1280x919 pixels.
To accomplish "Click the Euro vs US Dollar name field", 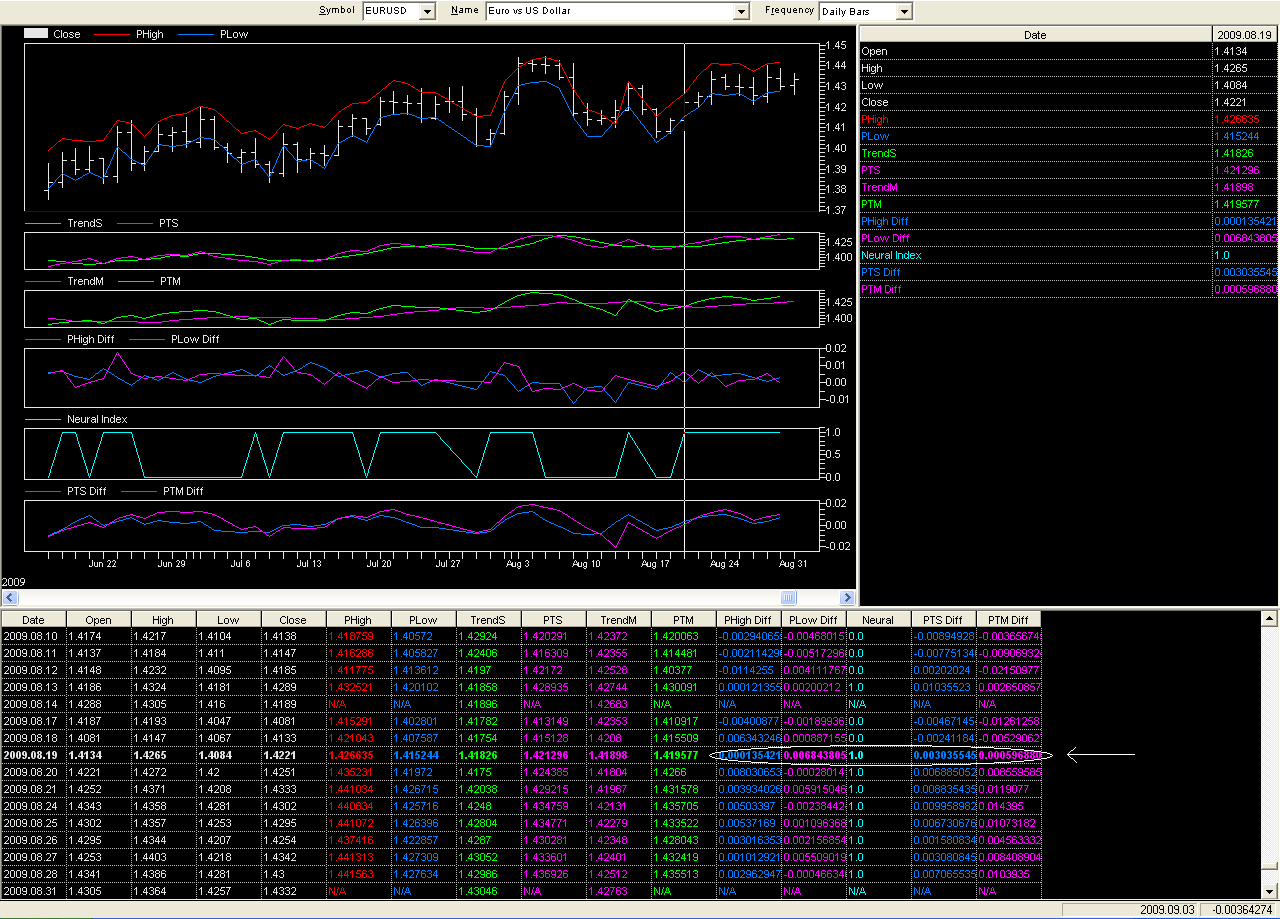I will click(609, 11).
